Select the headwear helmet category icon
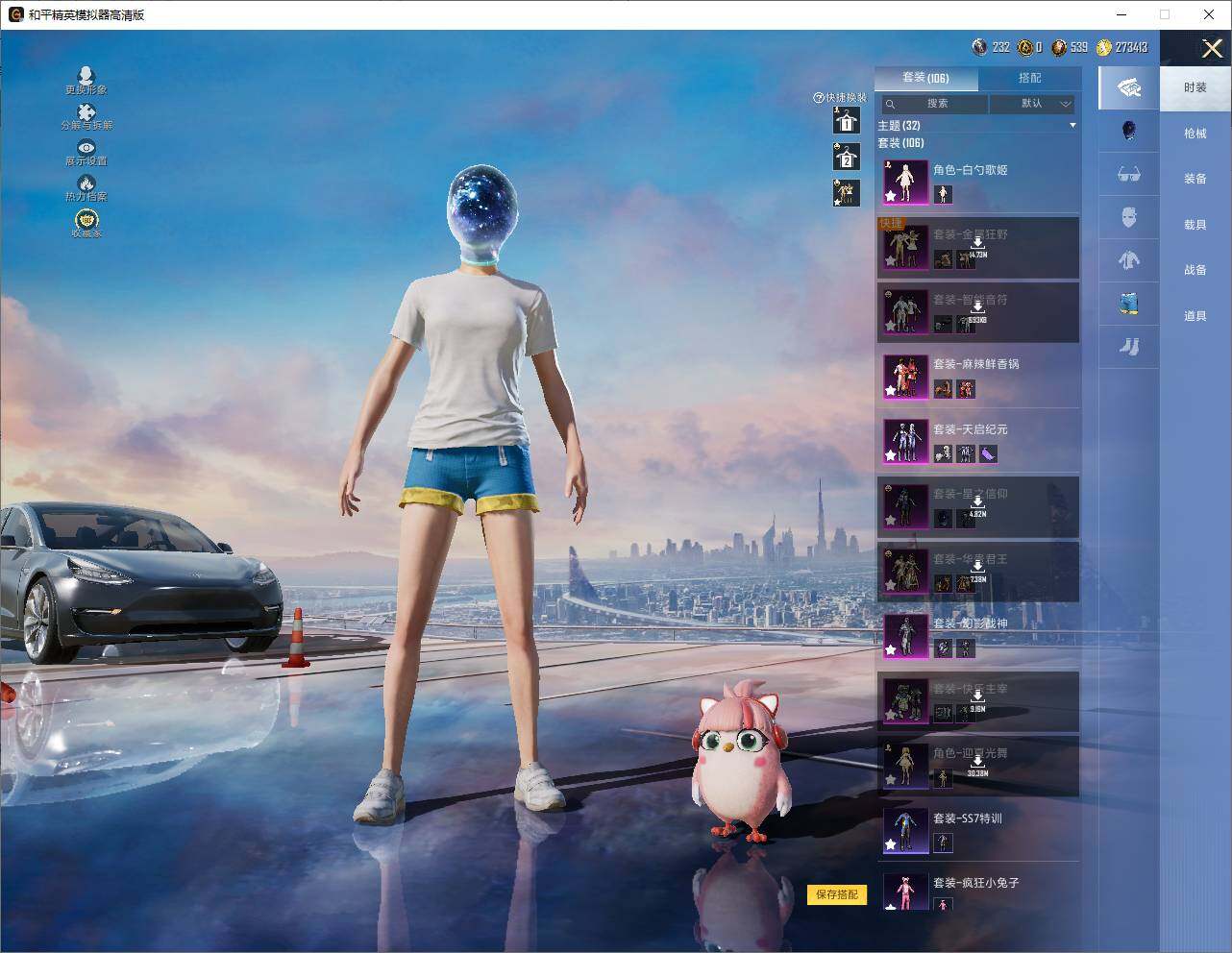Viewport: 1232px width, 953px height. (1128, 131)
